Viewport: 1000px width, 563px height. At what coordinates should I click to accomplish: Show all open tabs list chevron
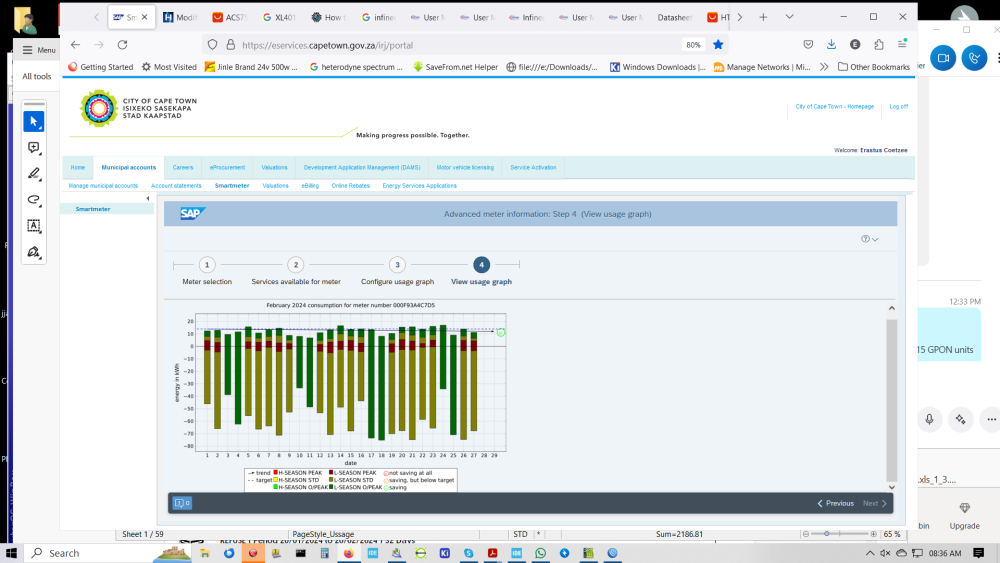[x=790, y=17]
